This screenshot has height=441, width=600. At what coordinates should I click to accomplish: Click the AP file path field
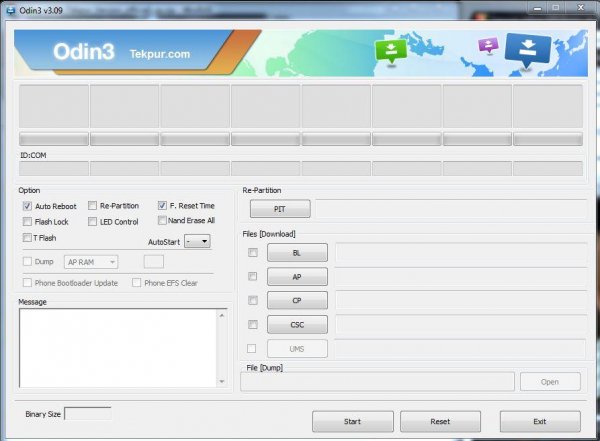click(461, 277)
